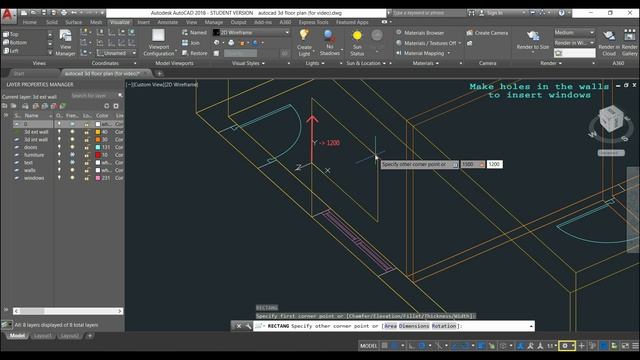The image size is (640, 360).
Task: Toggle Sun Status
Action: click(357, 42)
